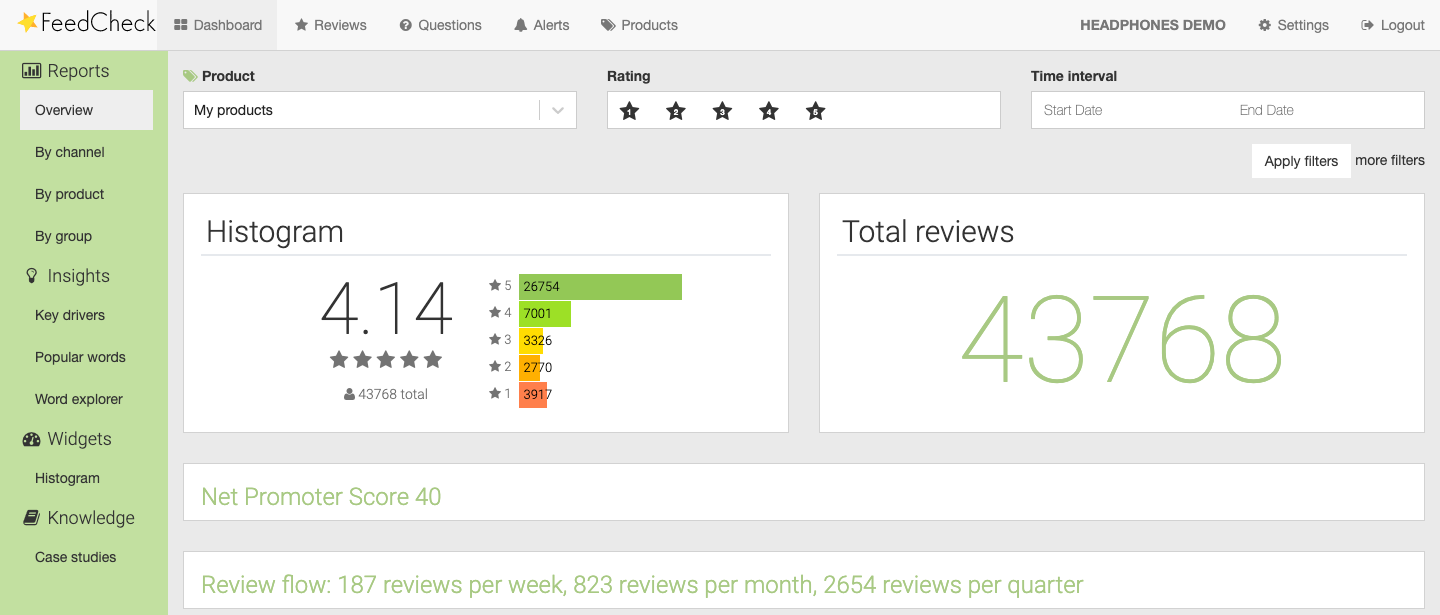The height and width of the screenshot is (615, 1440).
Task: Click the Alerts bell icon
Action: (x=521, y=25)
